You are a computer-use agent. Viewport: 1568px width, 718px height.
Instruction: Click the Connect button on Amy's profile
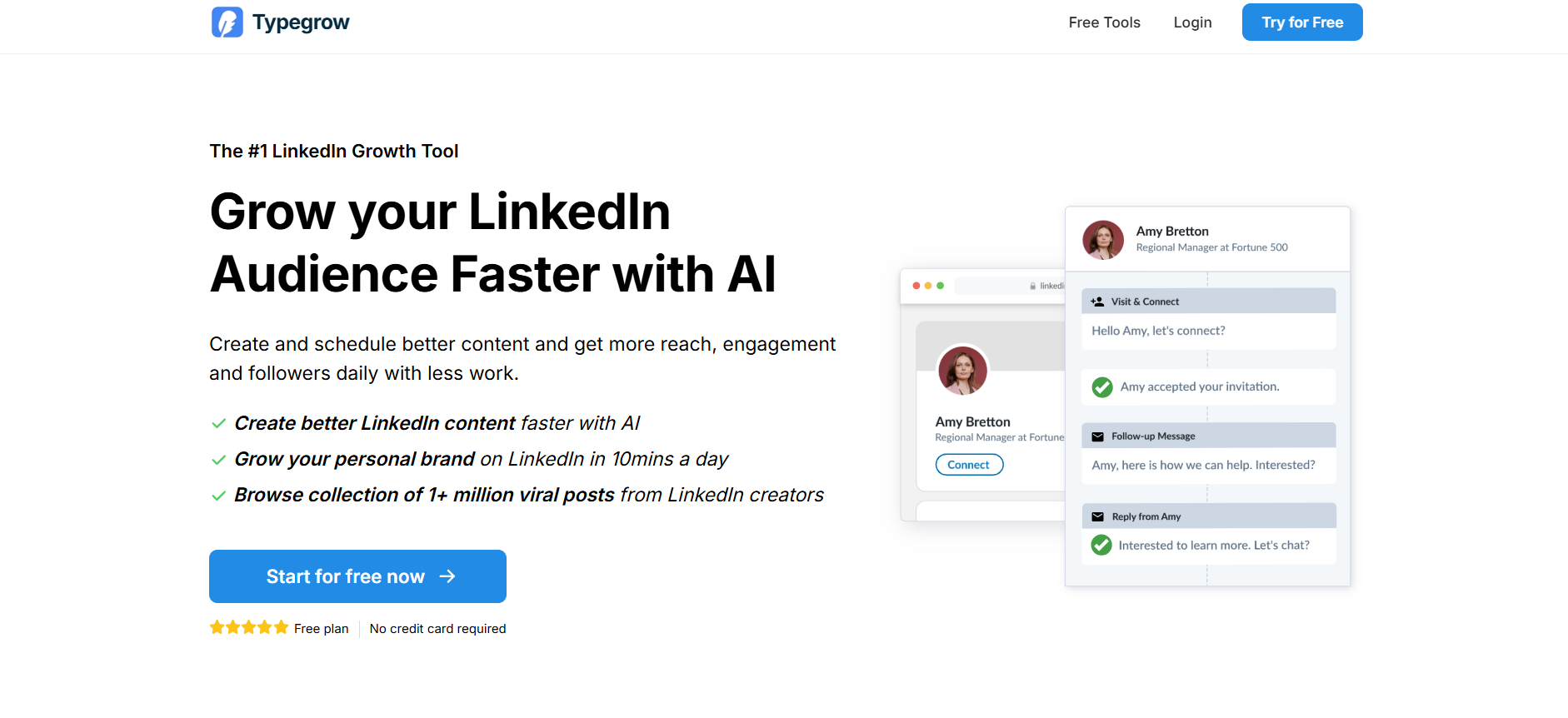click(969, 465)
